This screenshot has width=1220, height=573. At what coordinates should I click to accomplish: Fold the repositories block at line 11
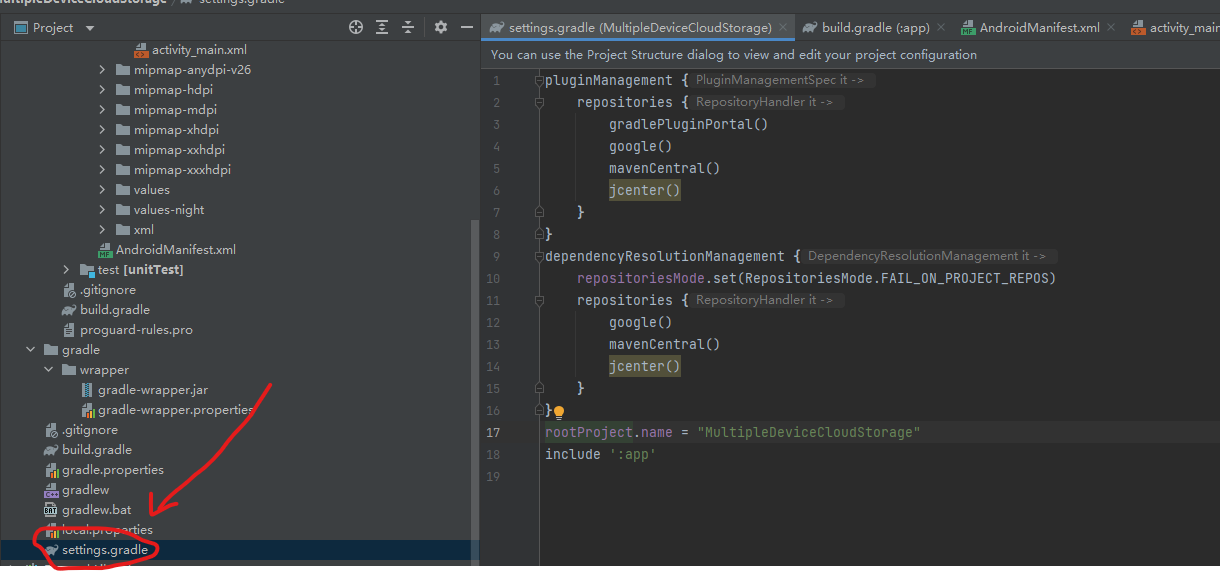[x=539, y=300]
